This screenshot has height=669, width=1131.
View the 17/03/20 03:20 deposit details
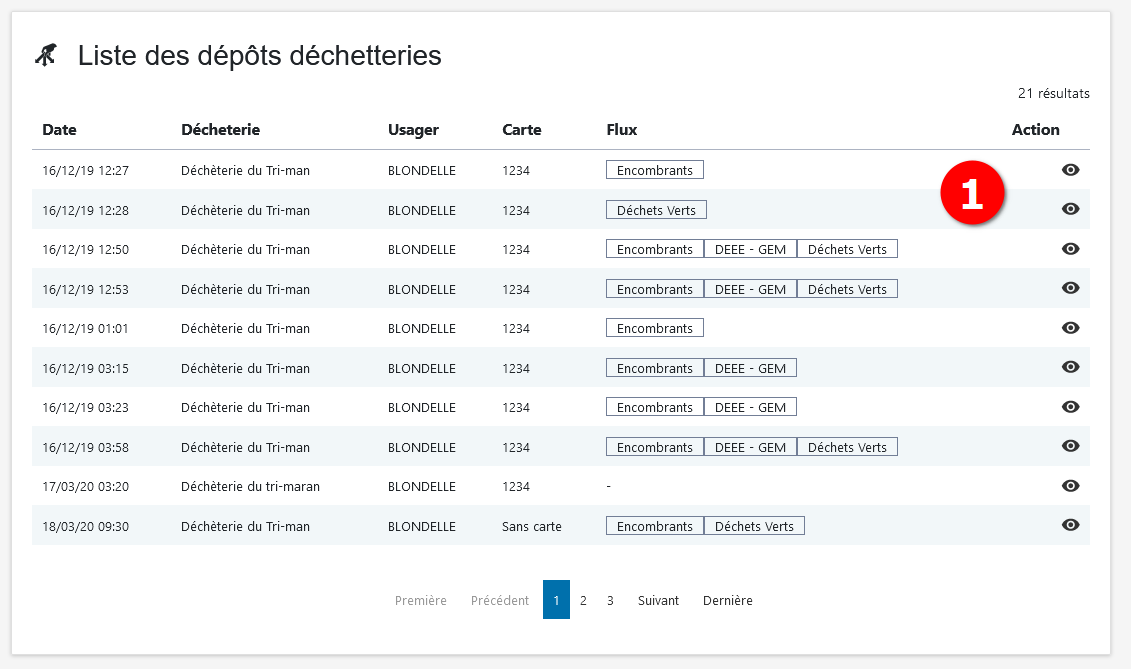pos(1070,486)
